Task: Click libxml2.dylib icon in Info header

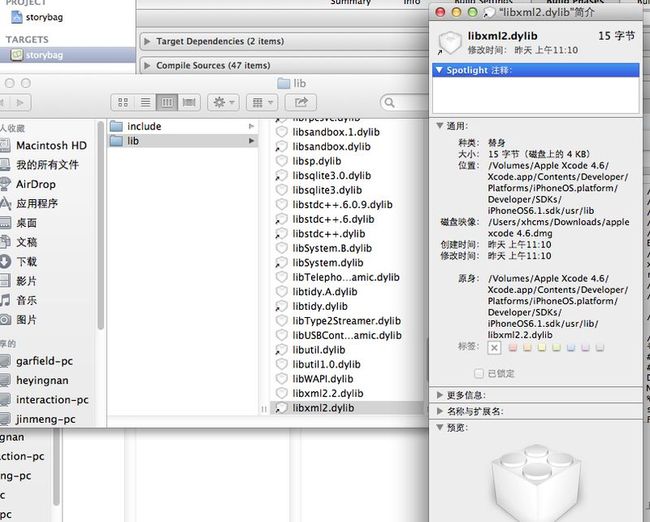Action: [449, 43]
